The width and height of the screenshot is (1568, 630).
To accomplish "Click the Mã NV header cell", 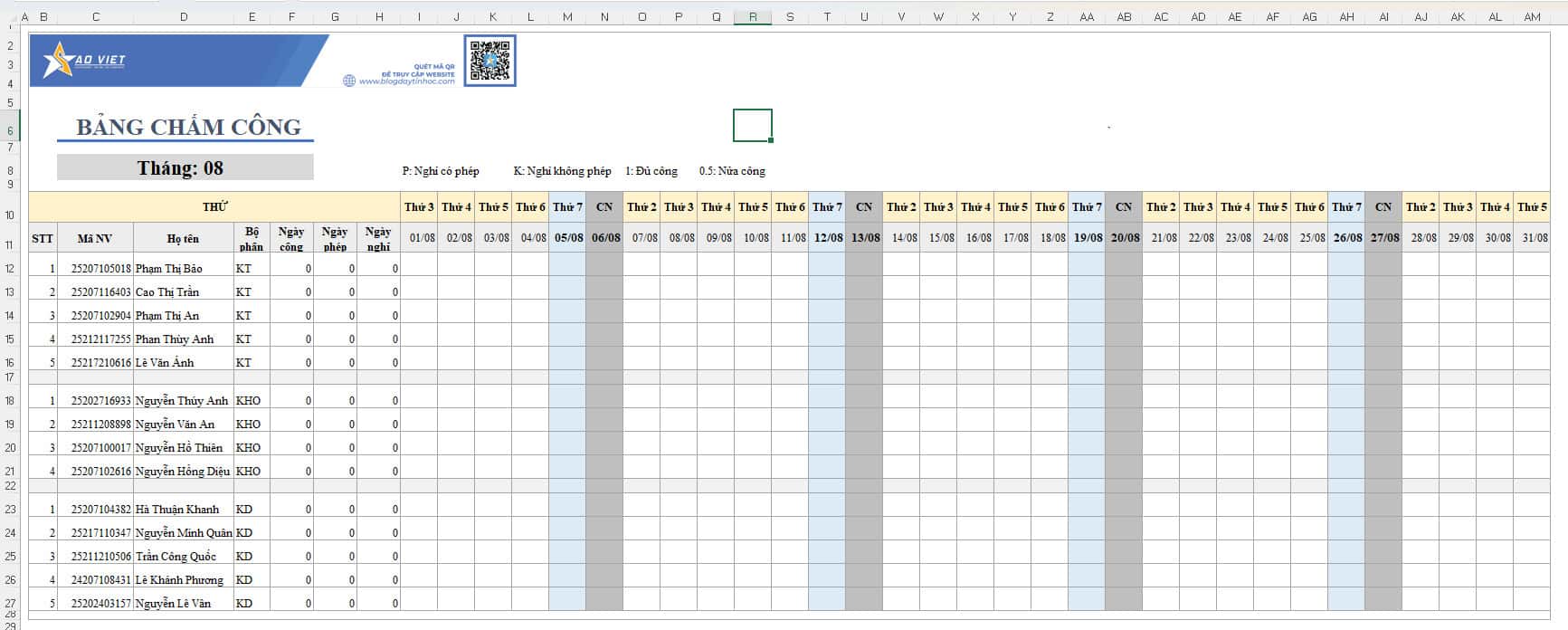I will coord(95,239).
